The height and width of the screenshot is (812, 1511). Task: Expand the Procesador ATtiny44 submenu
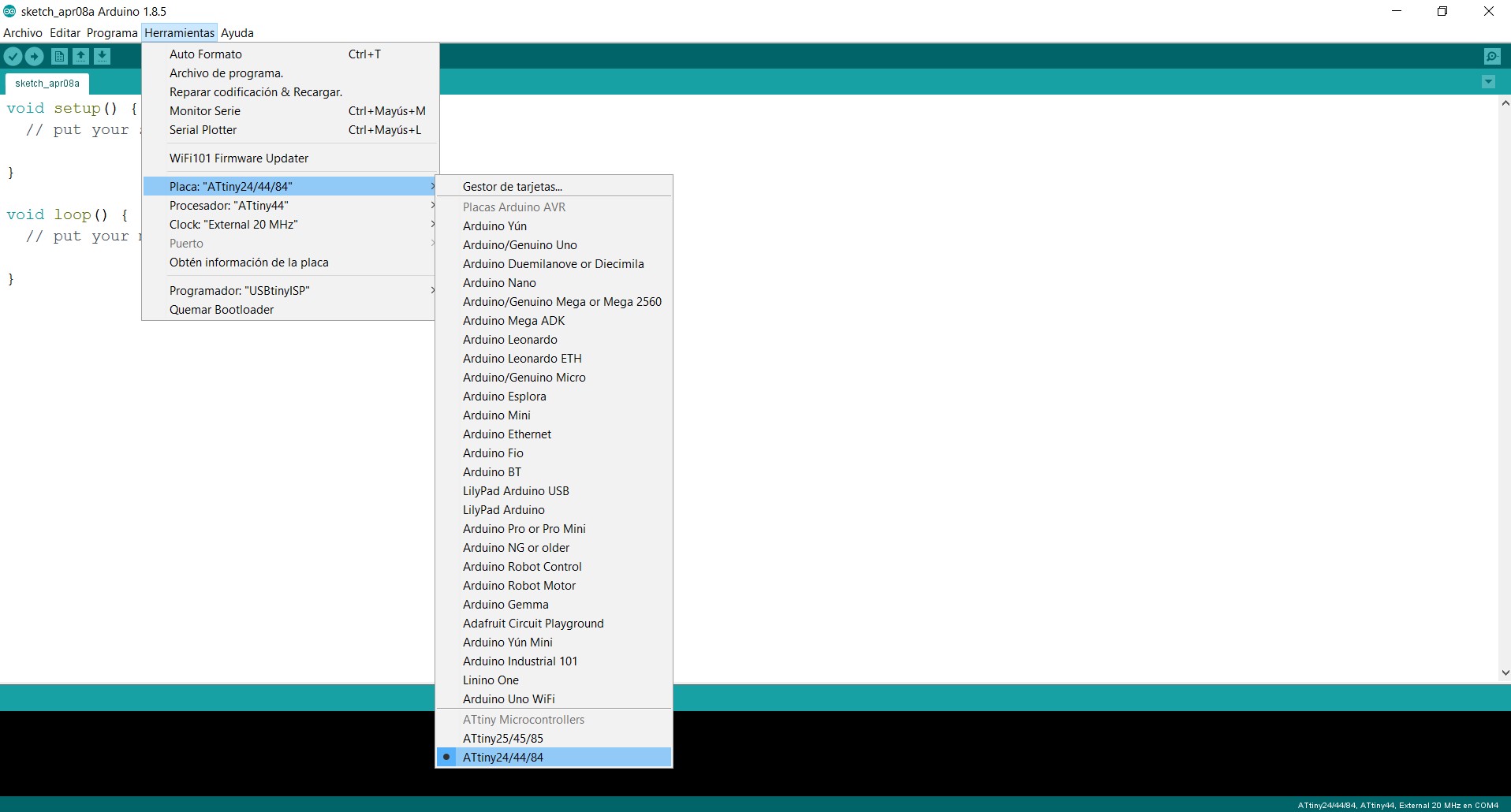click(290, 206)
